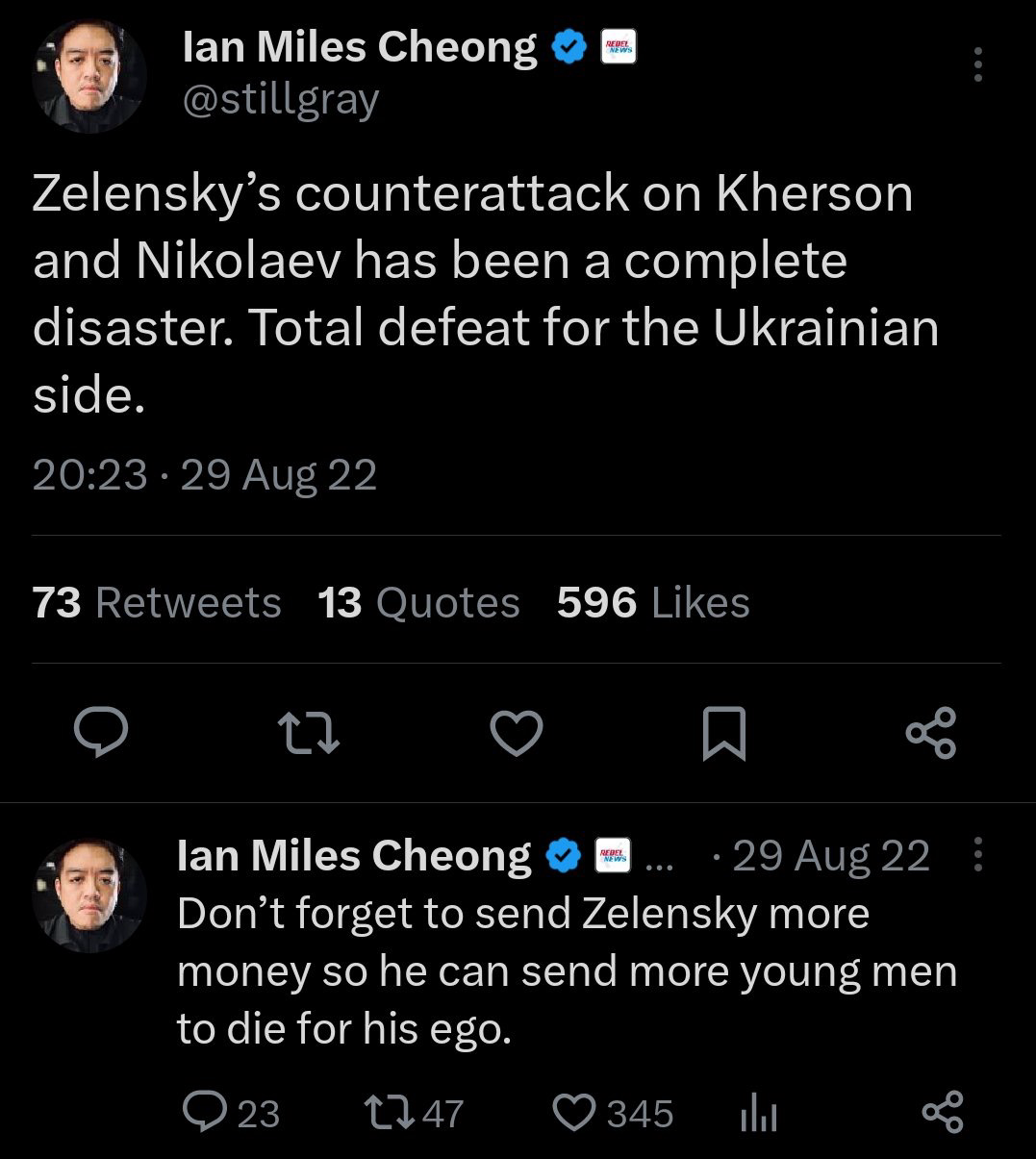View the 596 Likes list
This screenshot has width=1036, height=1159.
click(653, 603)
